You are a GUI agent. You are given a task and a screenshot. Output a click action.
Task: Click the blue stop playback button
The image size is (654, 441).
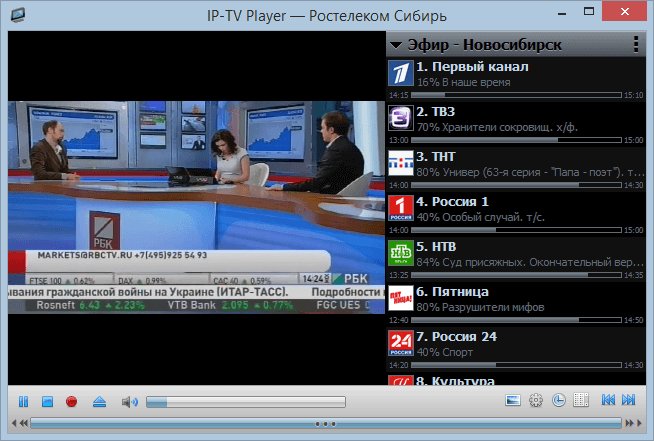point(48,401)
